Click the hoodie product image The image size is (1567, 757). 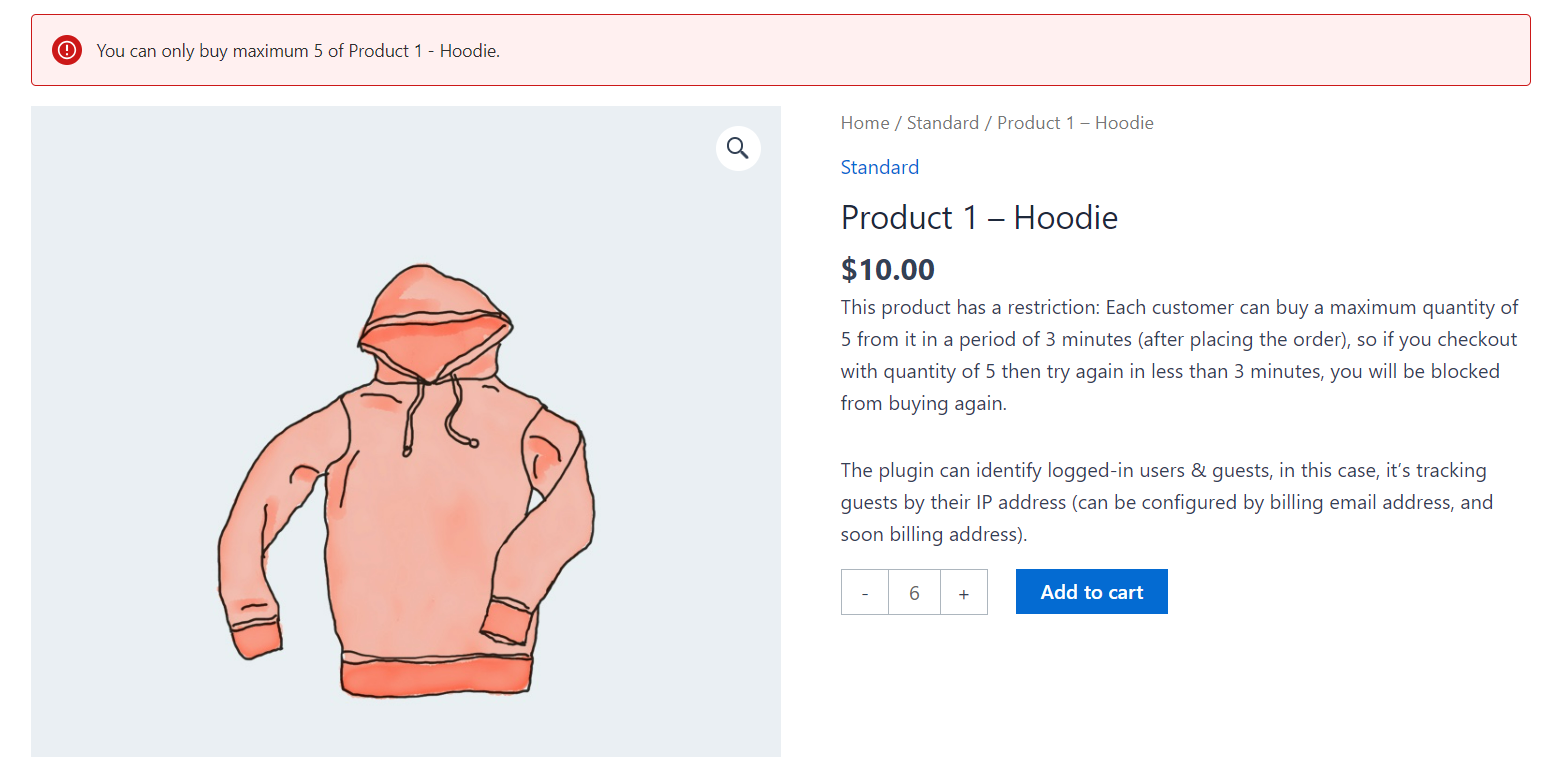tap(405, 450)
